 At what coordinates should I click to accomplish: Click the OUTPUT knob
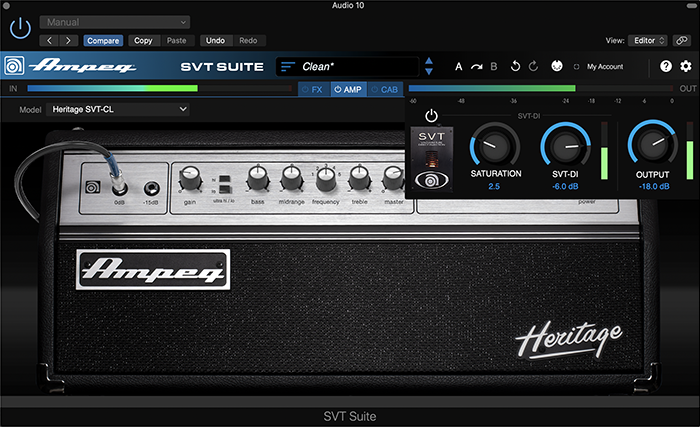point(652,144)
